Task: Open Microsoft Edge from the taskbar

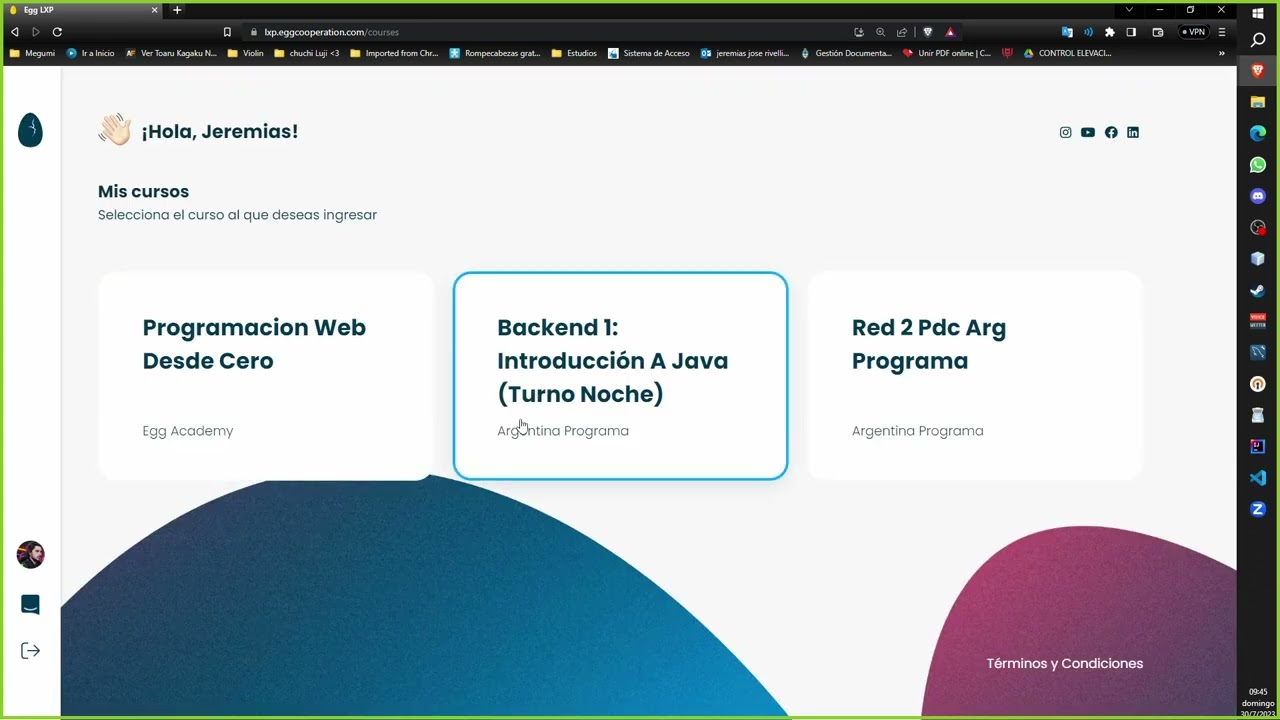Action: coord(1258,133)
